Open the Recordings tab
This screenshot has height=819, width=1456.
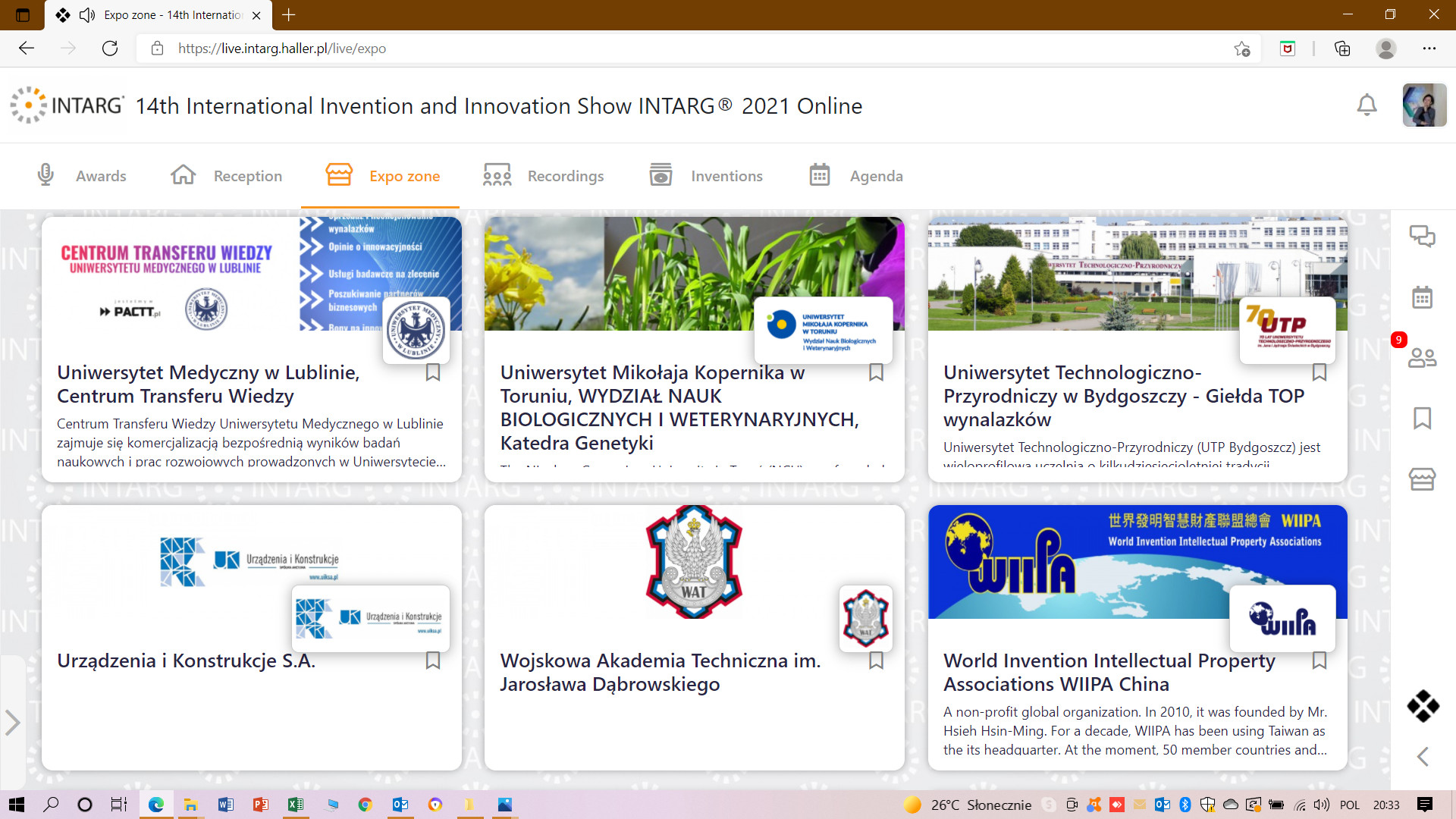click(x=543, y=176)
